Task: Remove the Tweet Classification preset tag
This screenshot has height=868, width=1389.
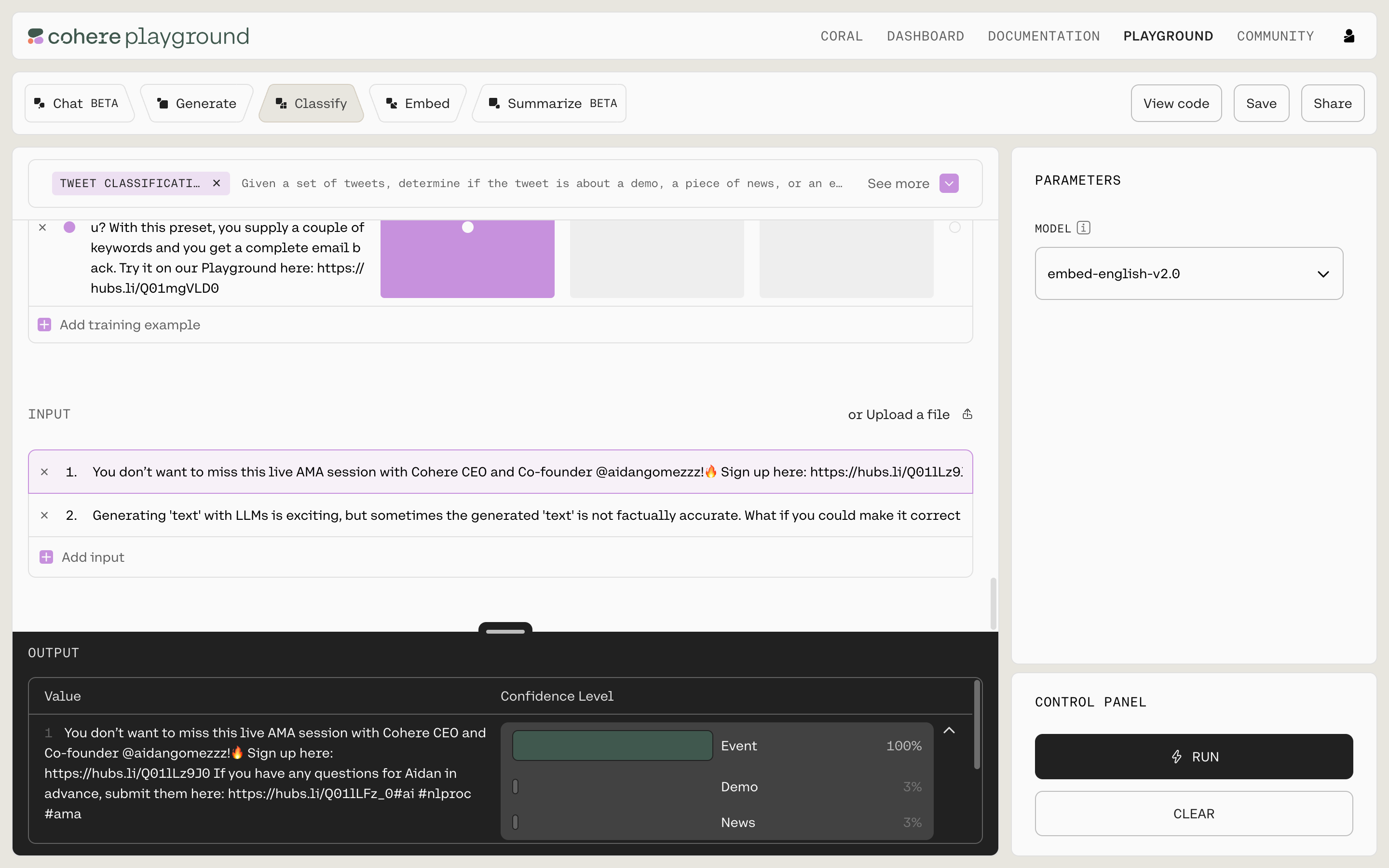Action: click(217, 183)
